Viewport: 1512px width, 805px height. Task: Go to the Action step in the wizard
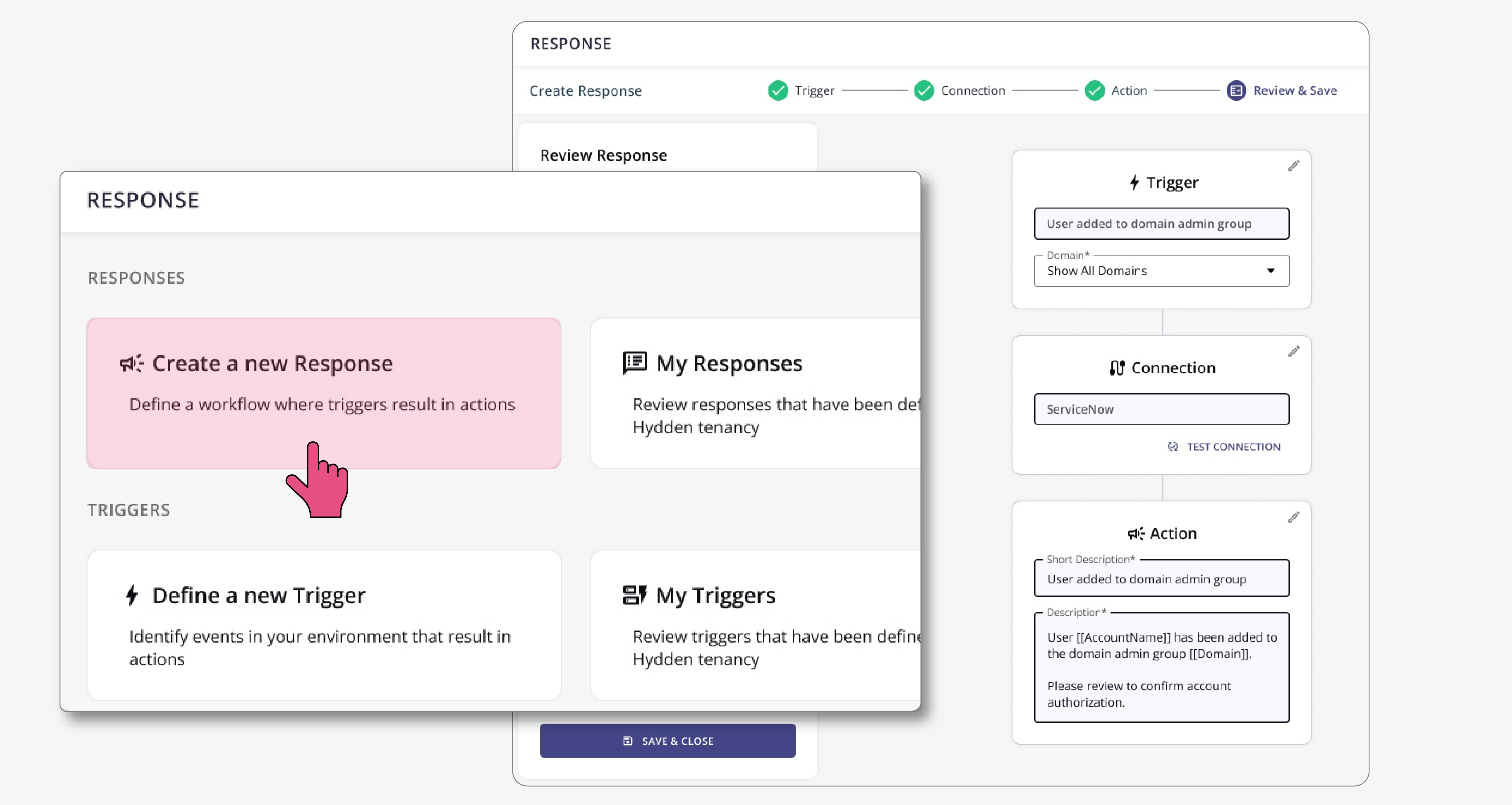(x=1128, y=90)
